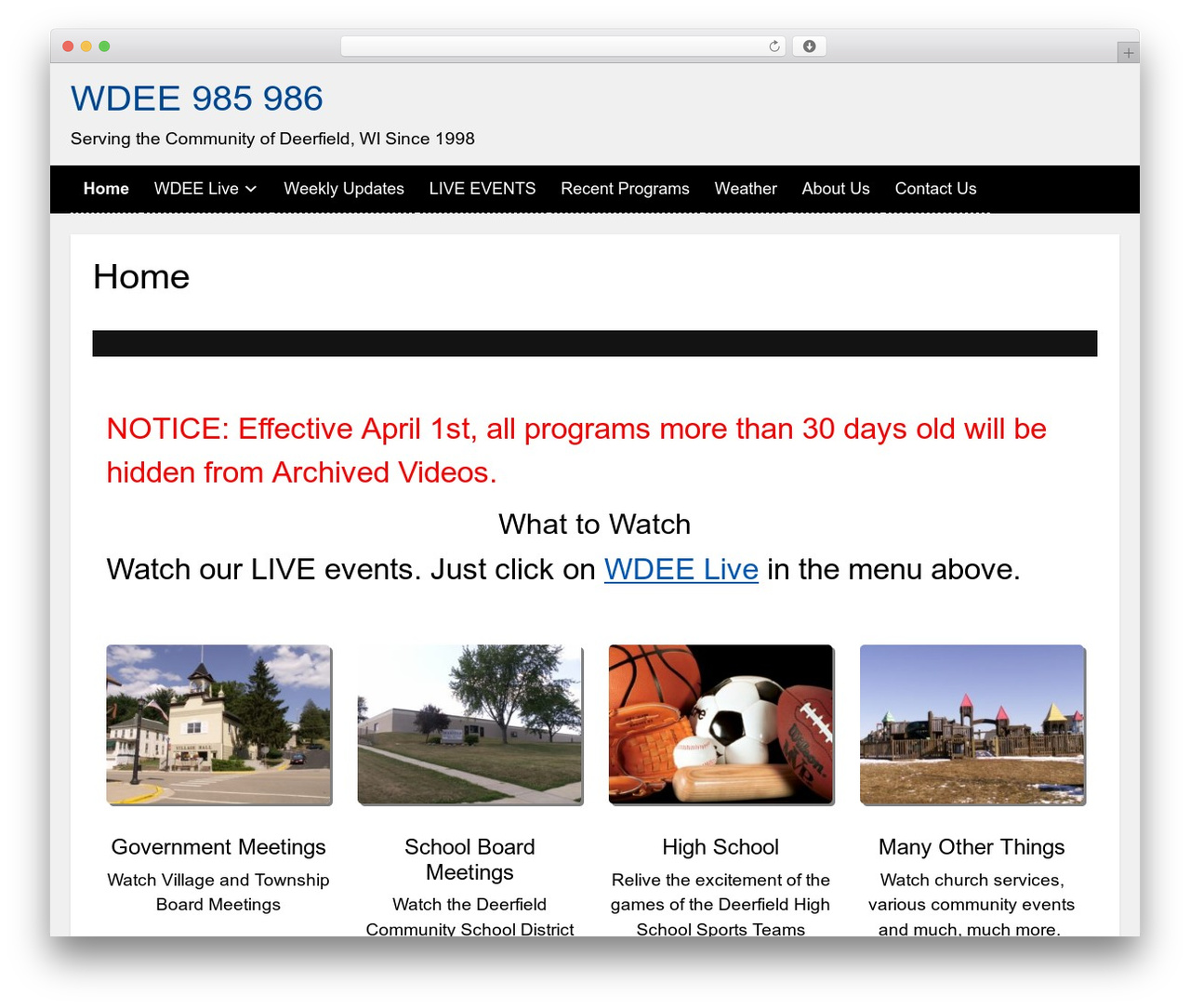Open Weekly Updates menu item
The image size is (1190, 1008).
pos(344,189)
